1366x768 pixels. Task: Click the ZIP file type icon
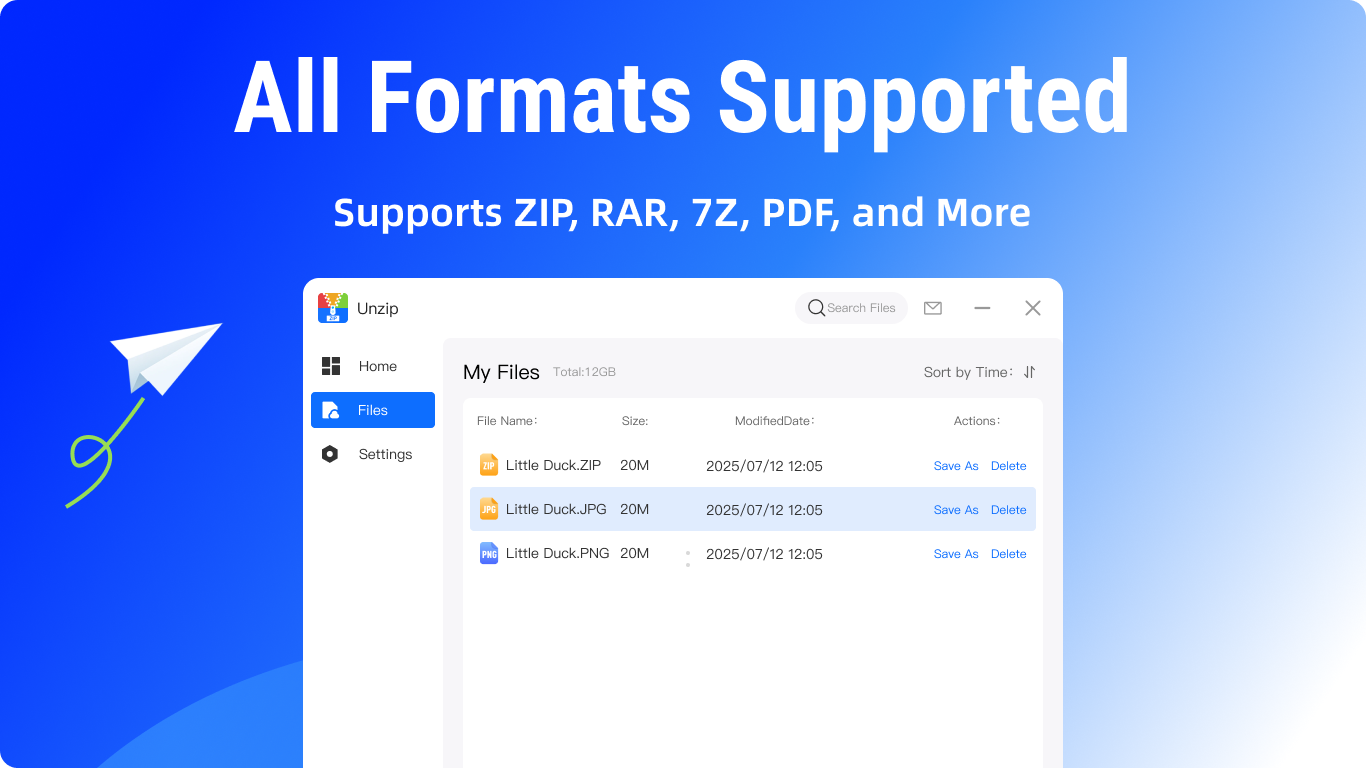click(x=489, y=465)
